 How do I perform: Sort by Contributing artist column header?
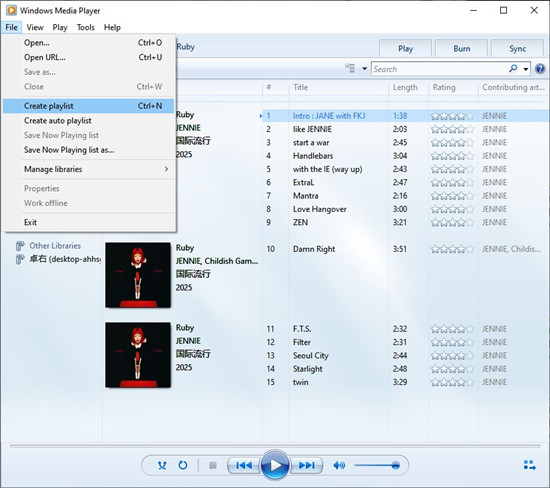(x=513, y=87)
